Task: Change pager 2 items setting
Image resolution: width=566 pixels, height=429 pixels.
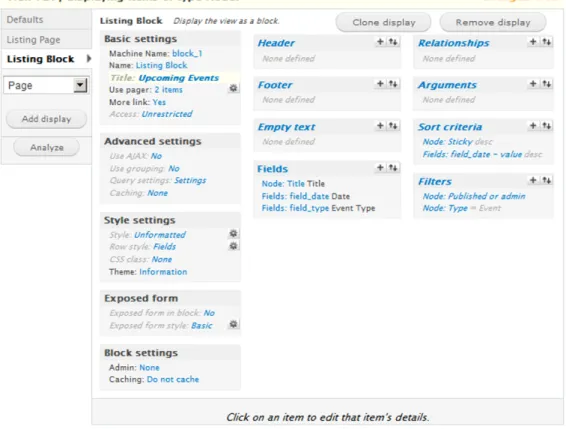Action: pos(169,90)
